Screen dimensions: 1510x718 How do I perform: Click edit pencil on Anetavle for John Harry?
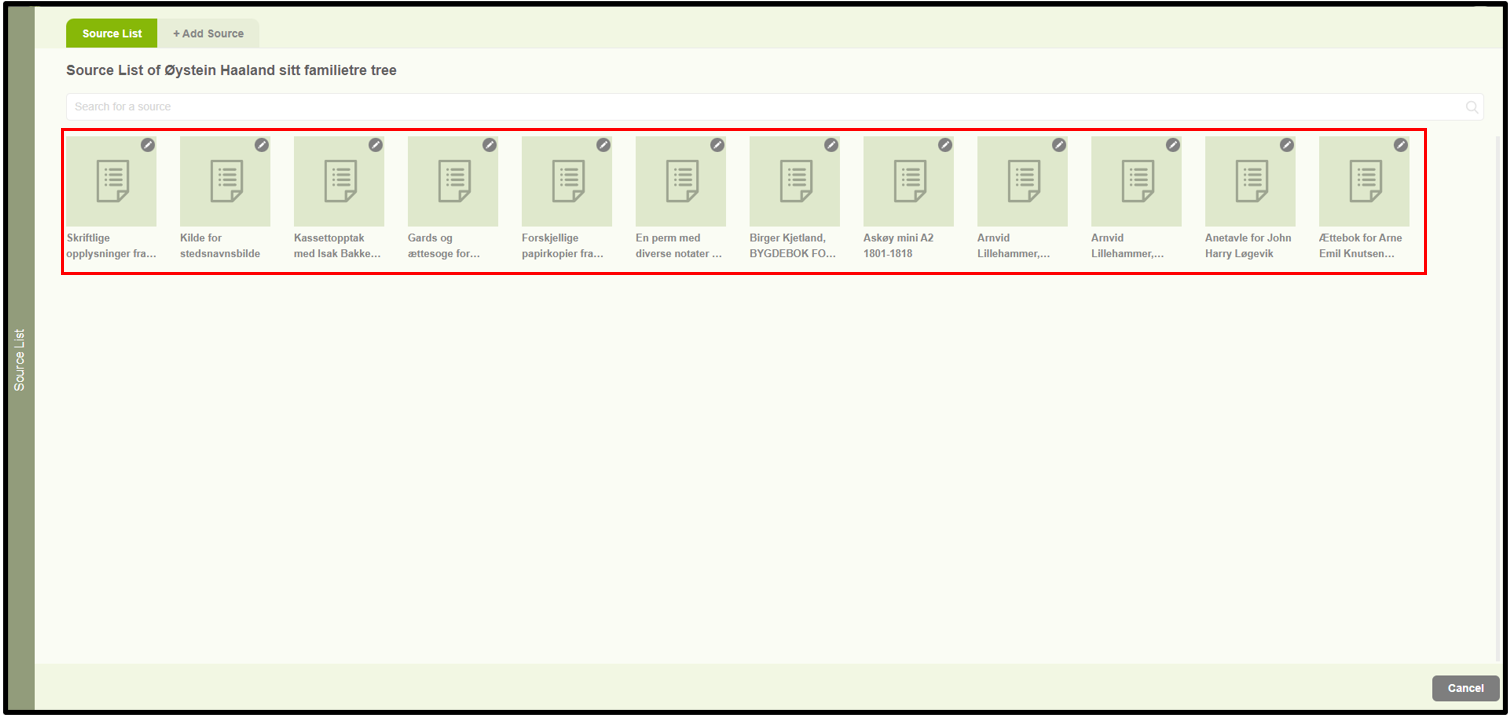click(x=1287, y=145)
